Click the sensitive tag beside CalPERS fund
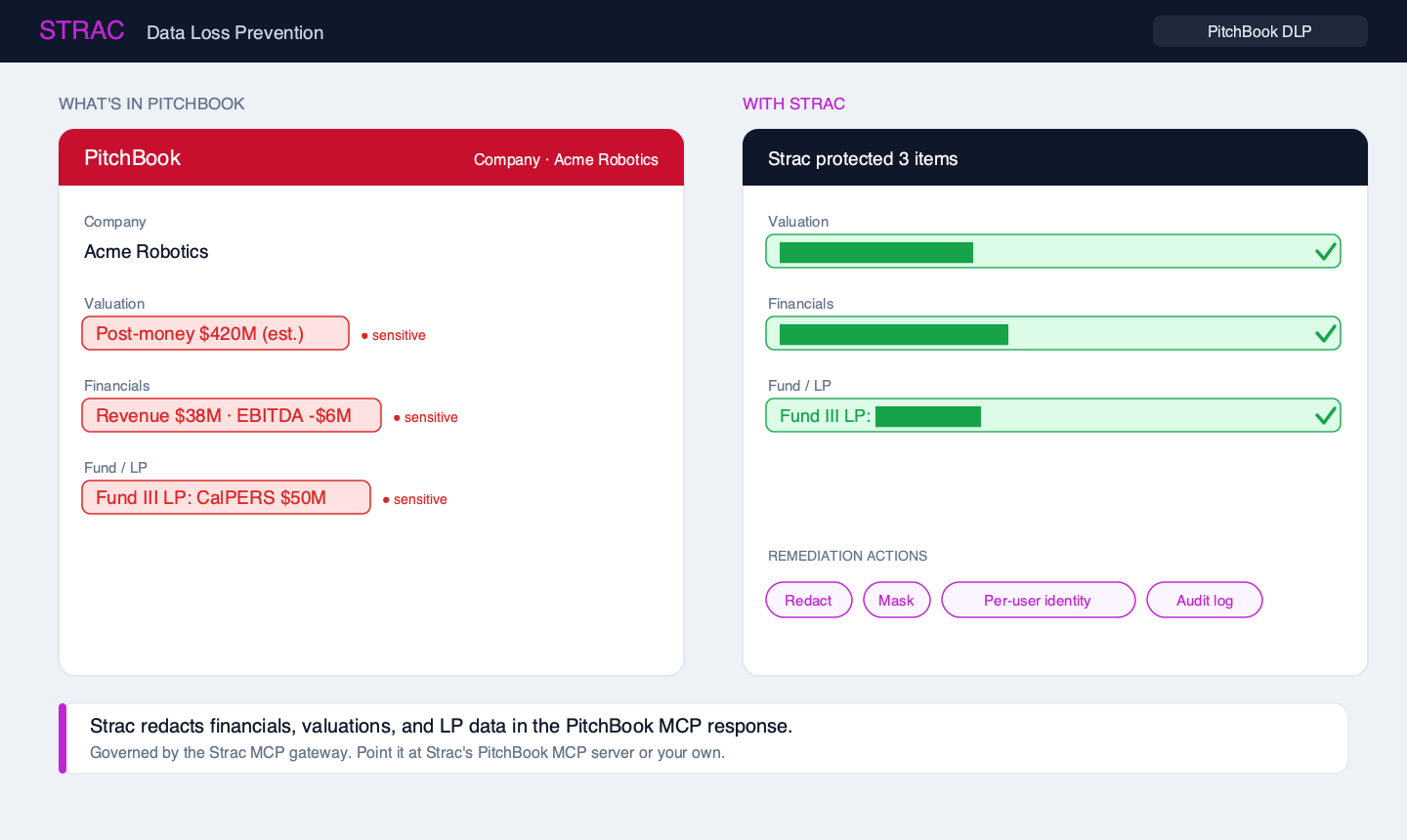1407x840 pixels. pyautogui.click(x=415, y=499)
